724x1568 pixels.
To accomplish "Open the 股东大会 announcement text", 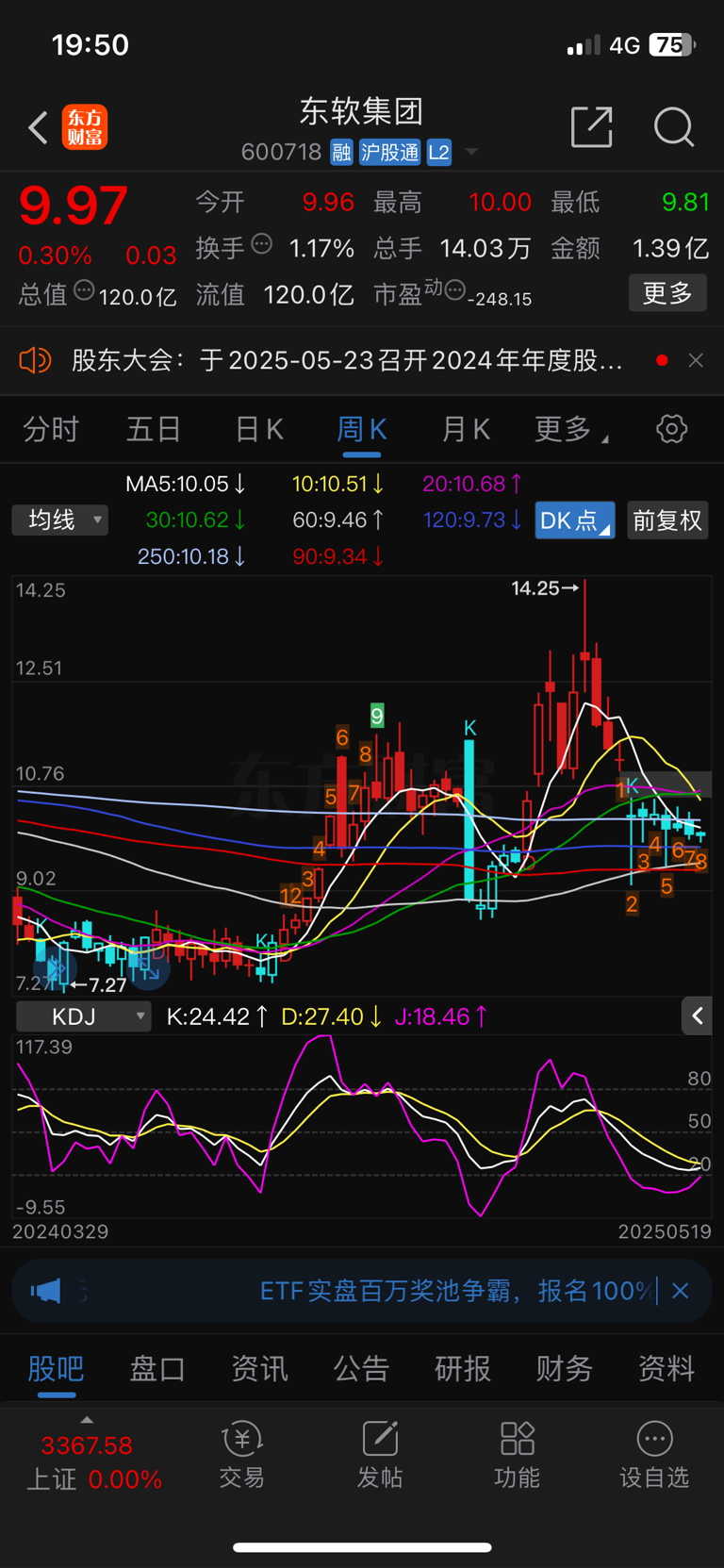I will pyautogui.click(x=346, y=360).
